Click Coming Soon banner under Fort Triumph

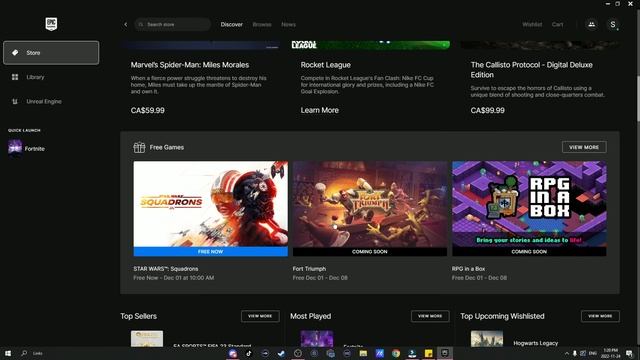(370, 251)
